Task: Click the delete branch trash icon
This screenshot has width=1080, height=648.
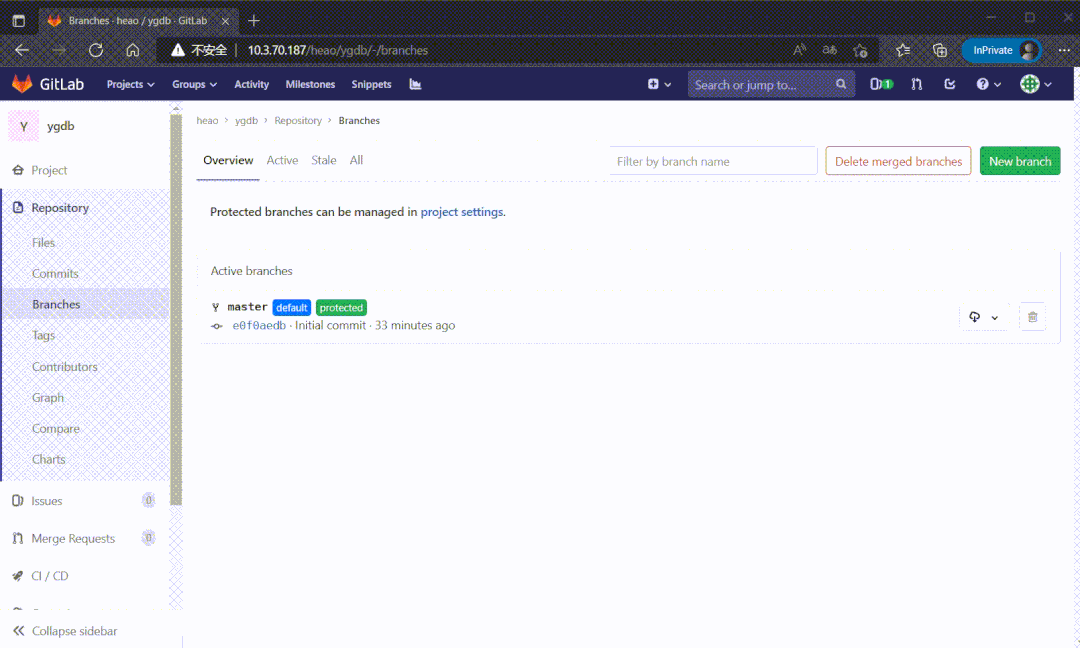Action: (x=1032, y=317)
